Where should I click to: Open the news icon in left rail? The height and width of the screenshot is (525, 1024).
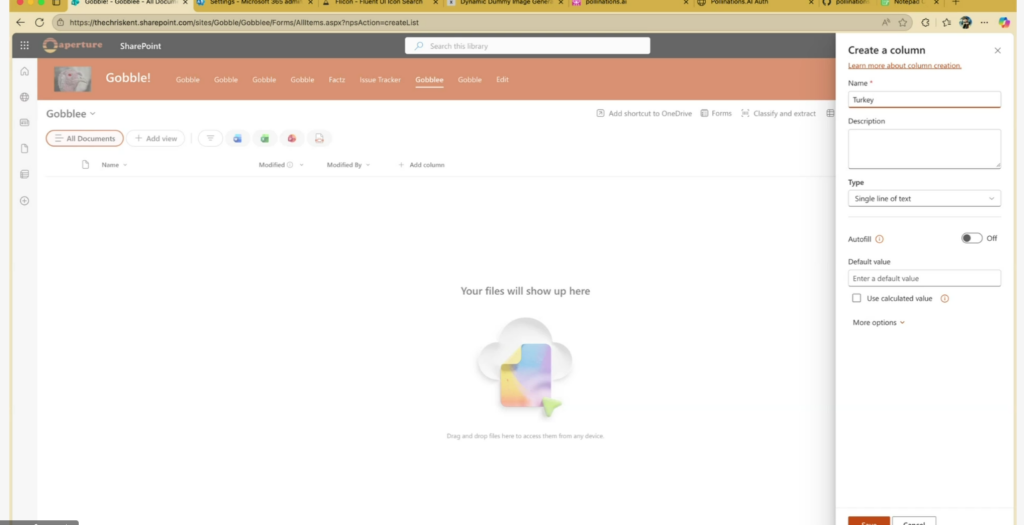click(x=24, y=122)
